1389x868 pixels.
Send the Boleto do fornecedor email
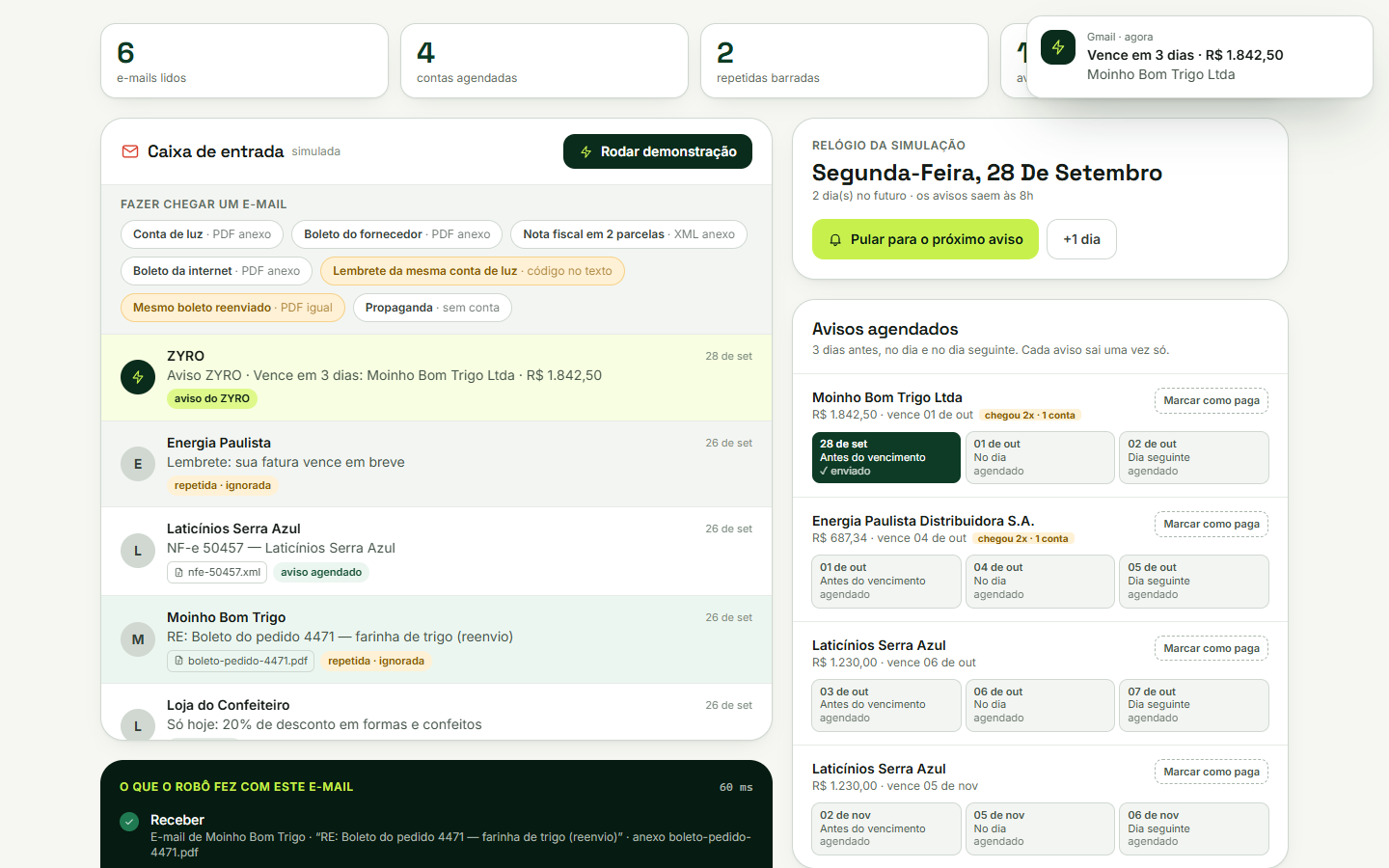(396, 234)
